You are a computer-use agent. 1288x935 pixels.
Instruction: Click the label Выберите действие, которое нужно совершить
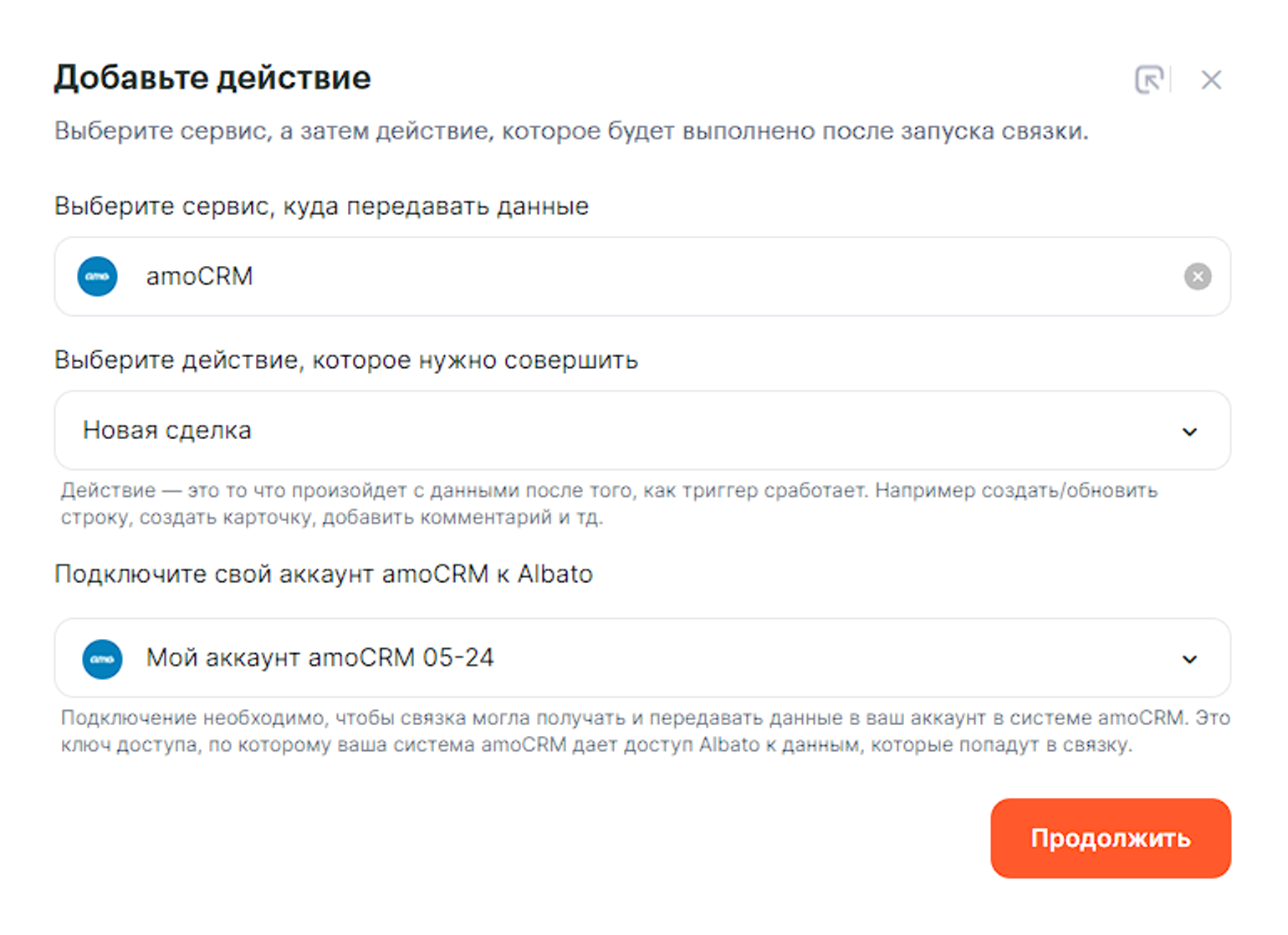click(346, 360)
